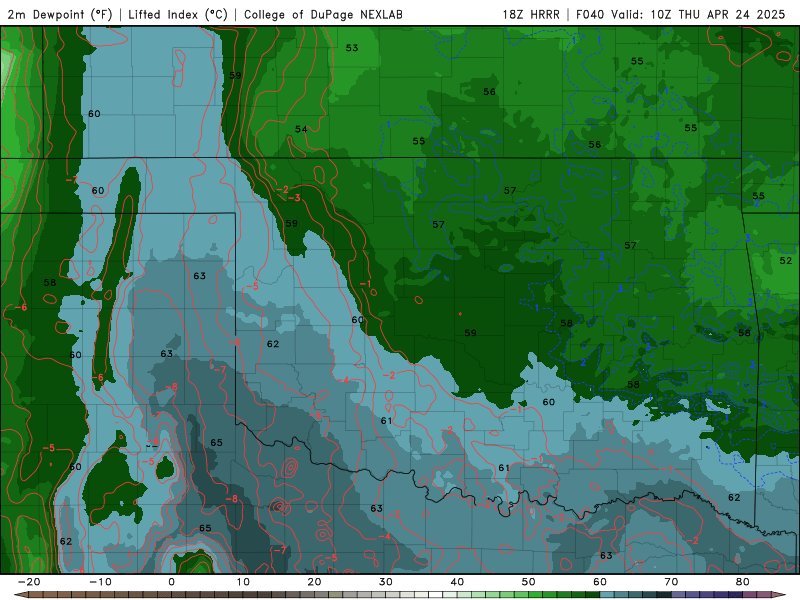Image resolution: width=800 pixels, height=600 pixels.
Task: Click the 30 label on the color scale
Action: coord(386,582)
